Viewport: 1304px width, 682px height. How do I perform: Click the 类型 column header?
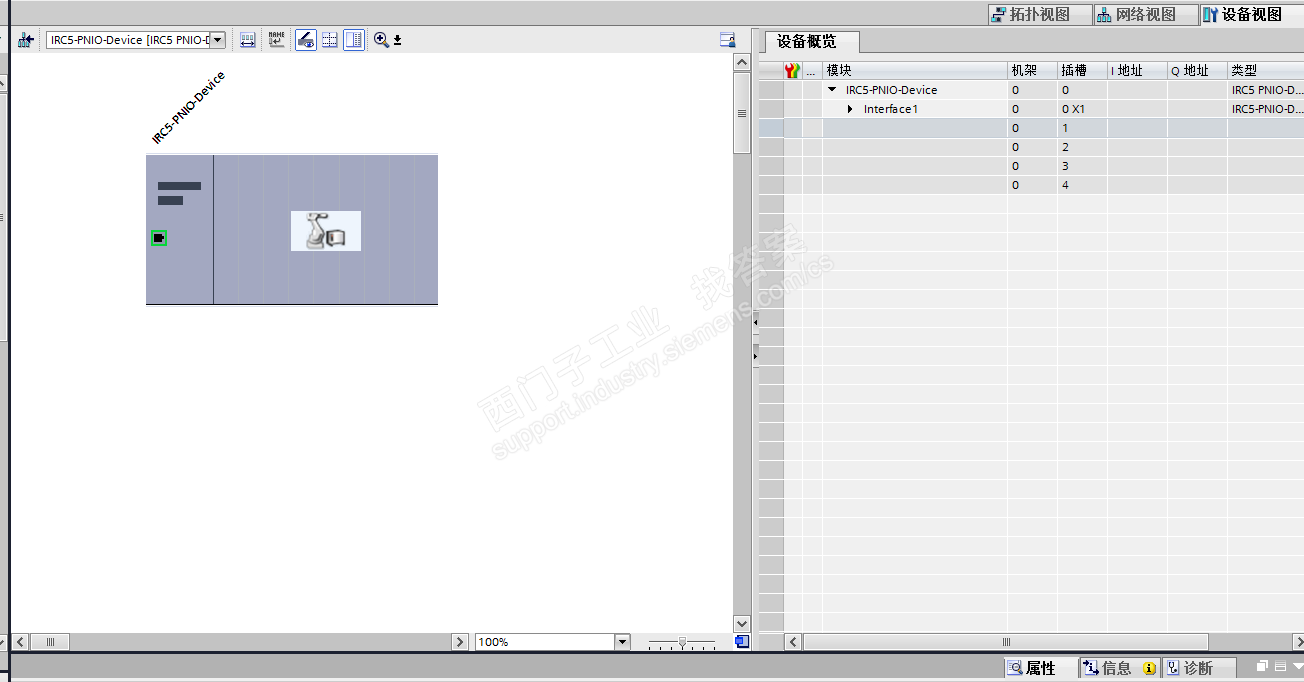[x=1265, y=71]
